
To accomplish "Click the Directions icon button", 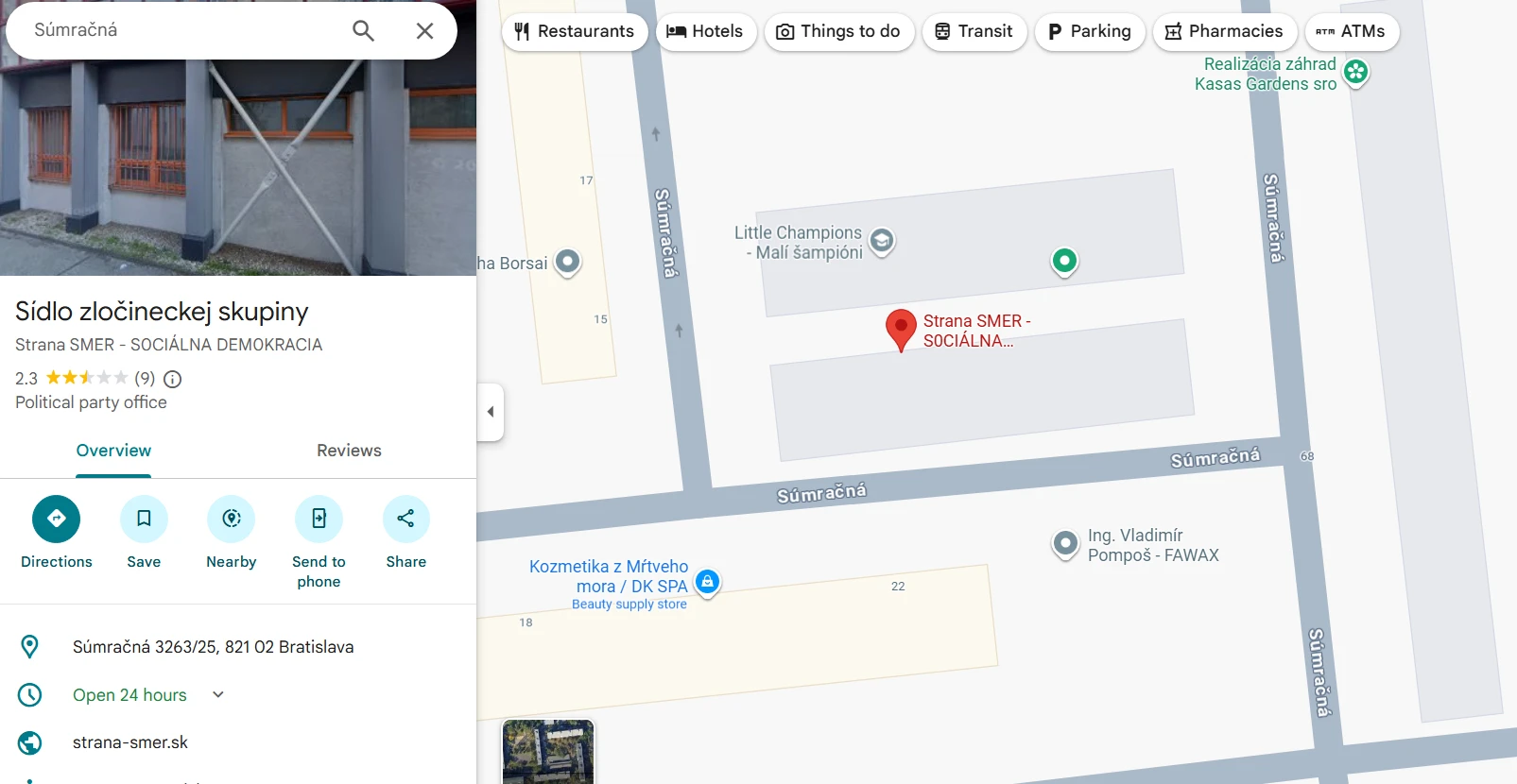I will tap(57, 519).
